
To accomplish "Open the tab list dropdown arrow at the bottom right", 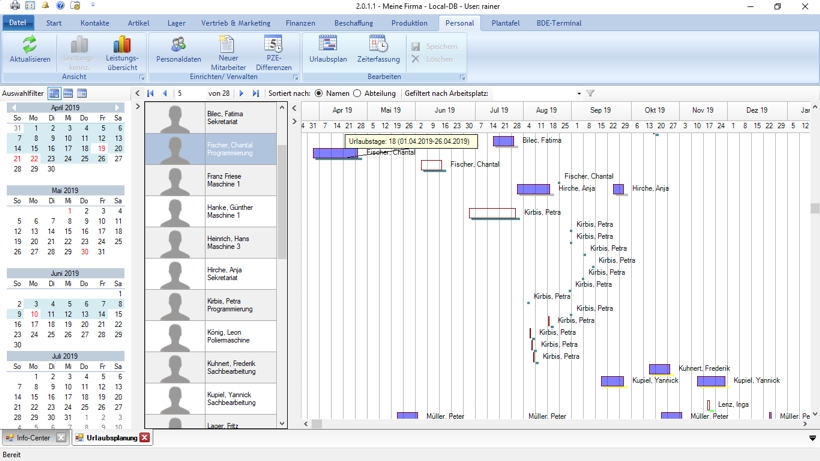I will coord(812,438).
